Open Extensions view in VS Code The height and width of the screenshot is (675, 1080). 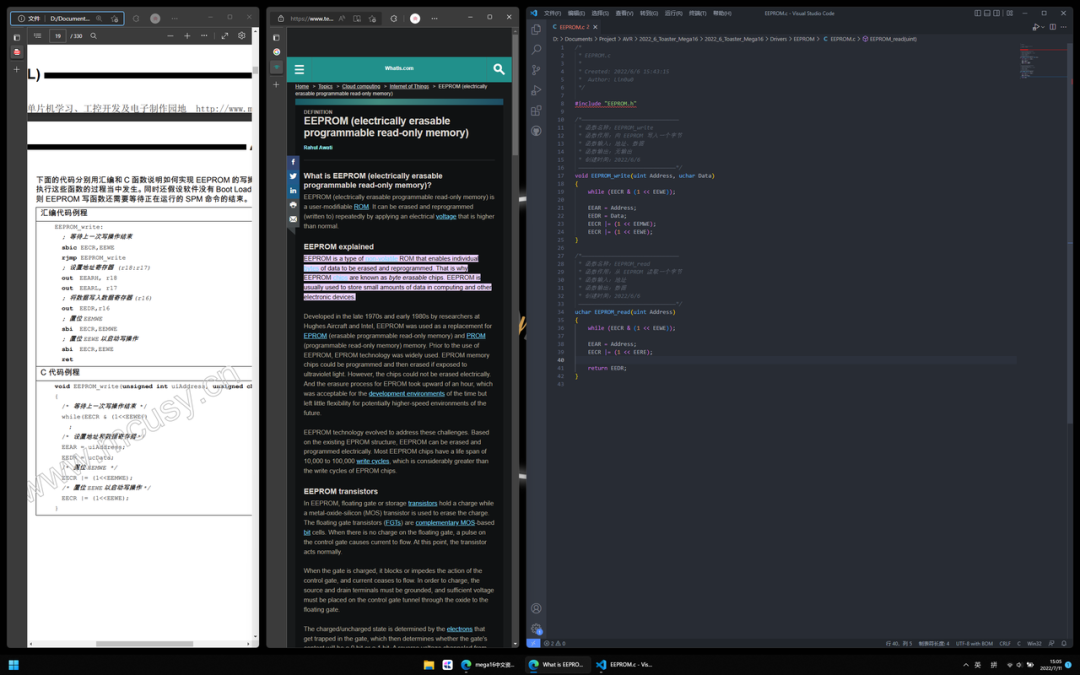(537, 111)
